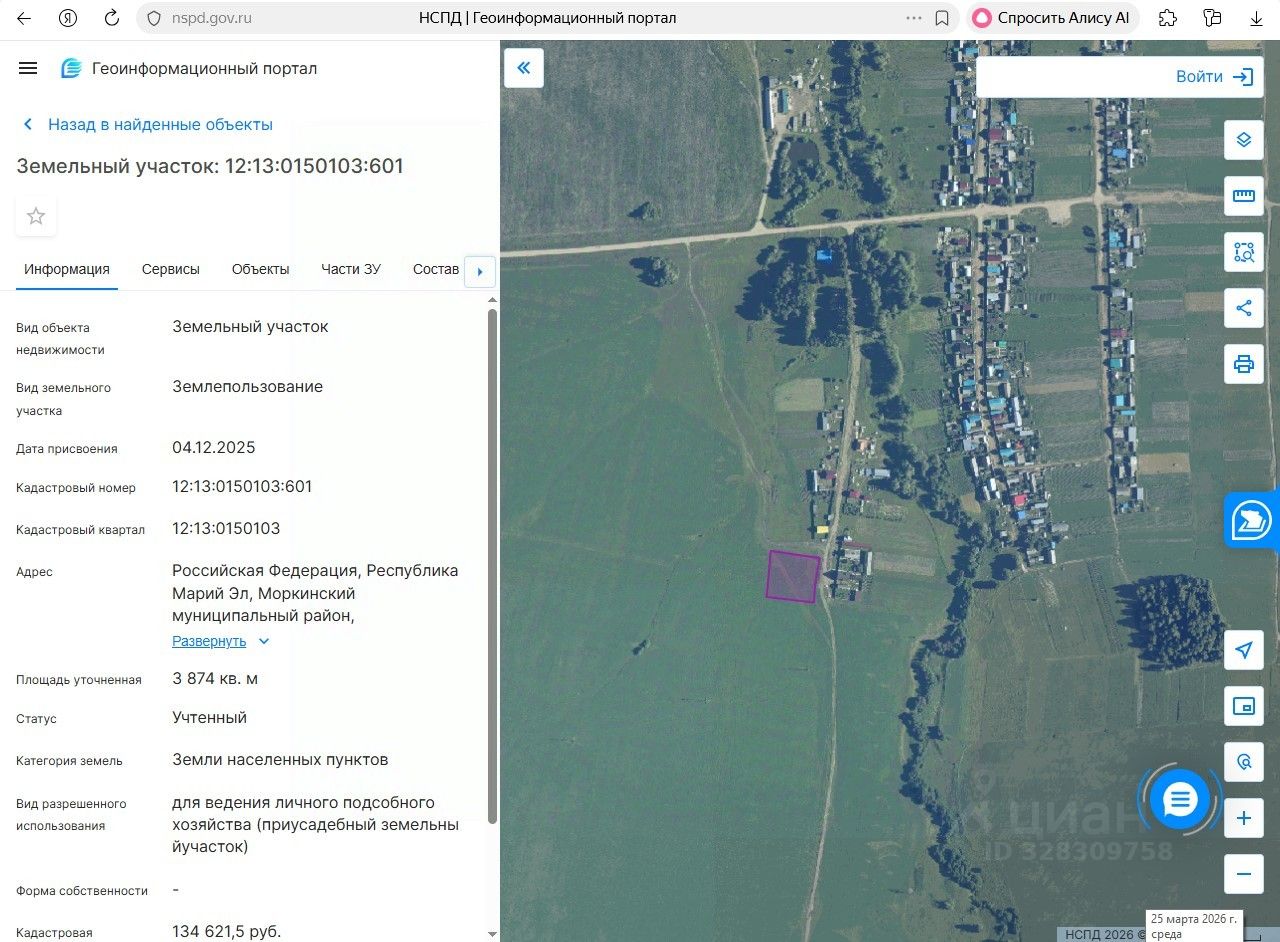Click the land category Земли населенных пунктов

pos(280,760)
